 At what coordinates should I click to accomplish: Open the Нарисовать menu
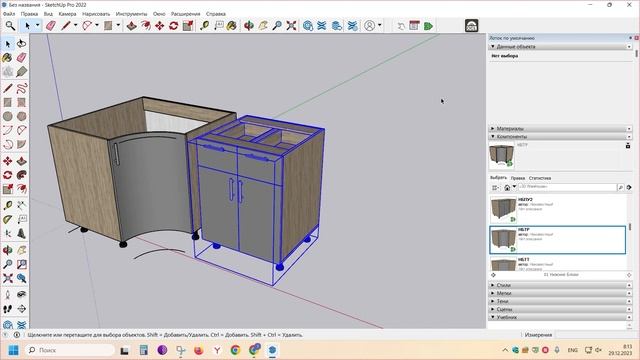point(96,14)
